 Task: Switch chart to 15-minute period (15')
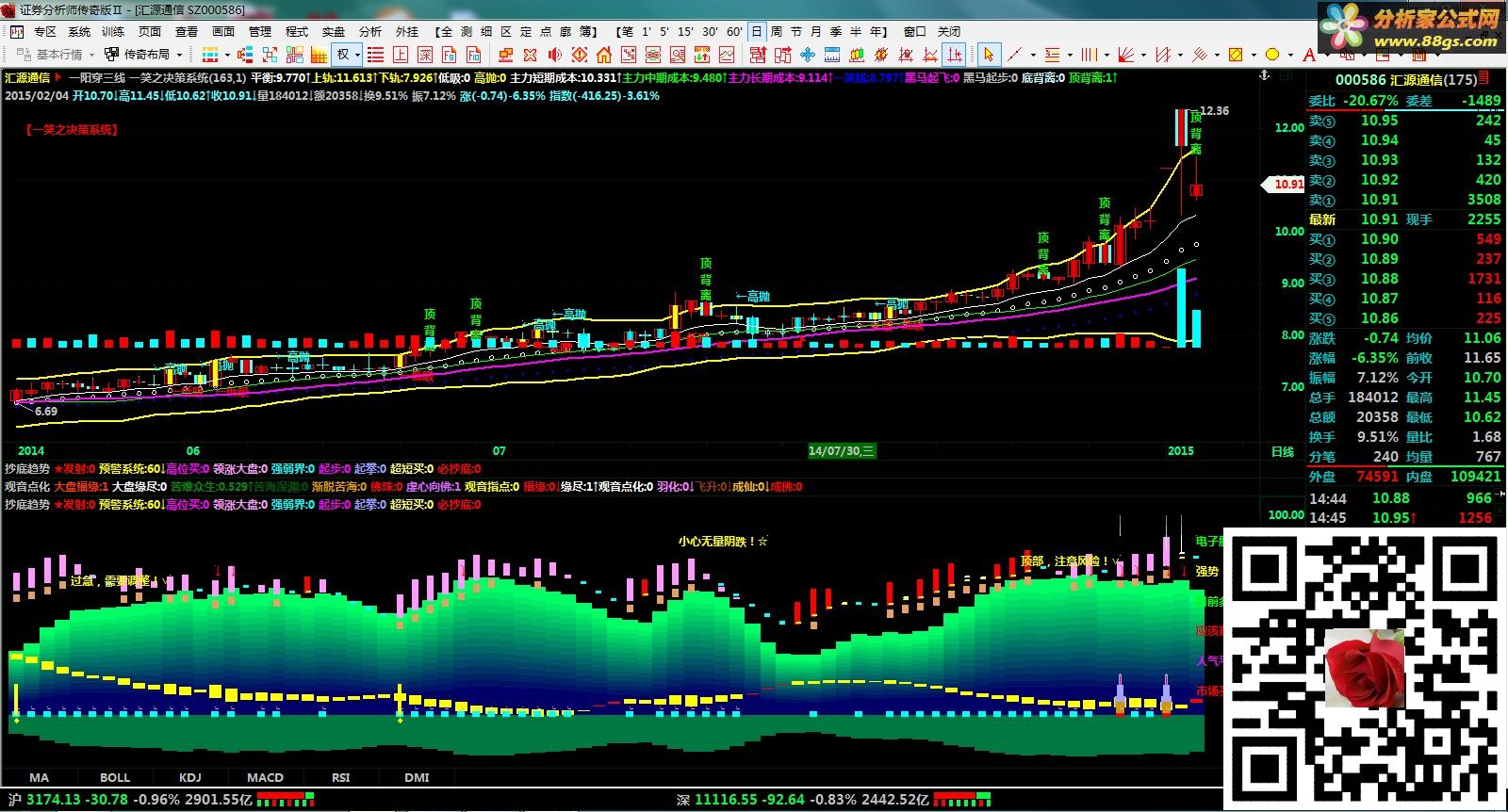coord(685,31)
